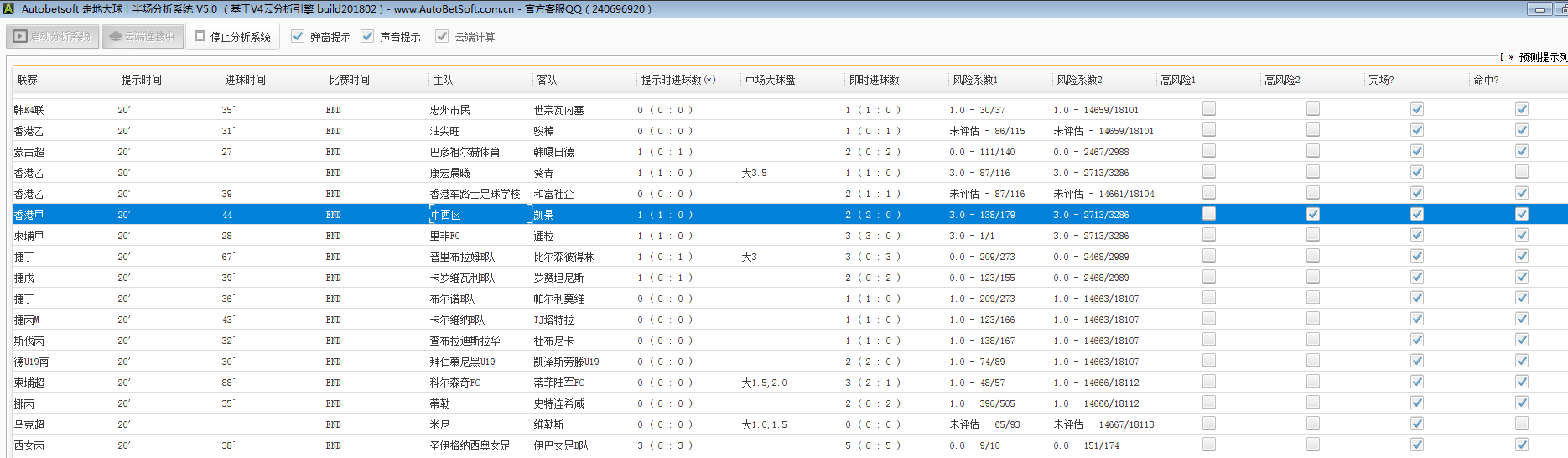Select the 科尔森奇FC match row
The height and width of the screenshot is (458, 1568).
[x=454, y=383]
